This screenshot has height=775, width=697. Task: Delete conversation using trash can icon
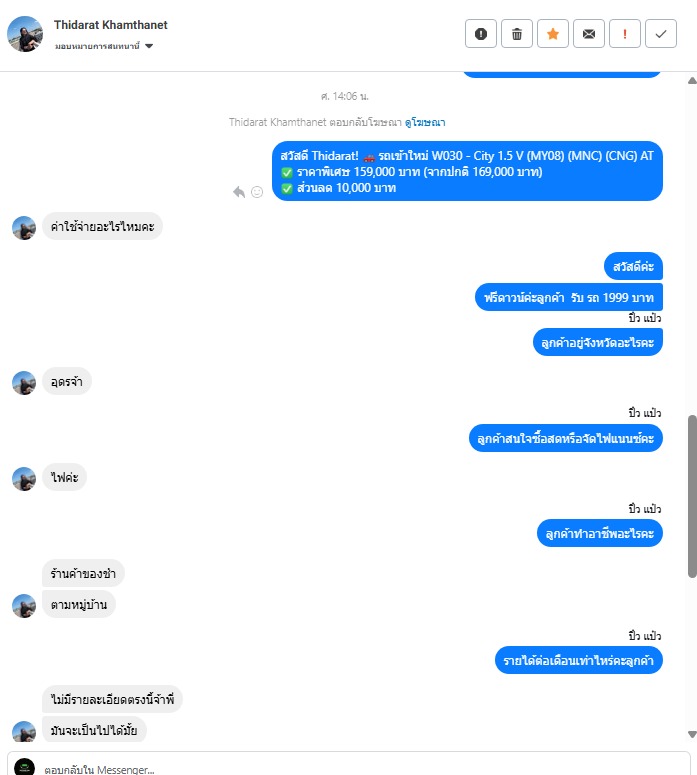click(517, 34)
